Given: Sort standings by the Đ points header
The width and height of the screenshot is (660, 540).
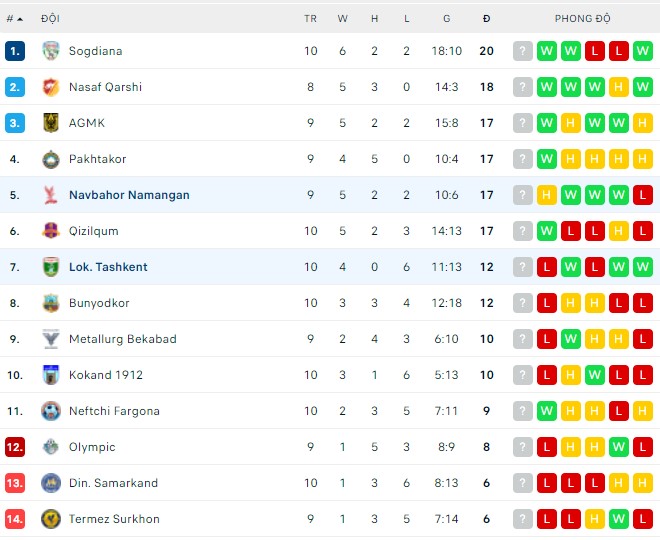Looking at the screenshot, I should click(486, 18).
